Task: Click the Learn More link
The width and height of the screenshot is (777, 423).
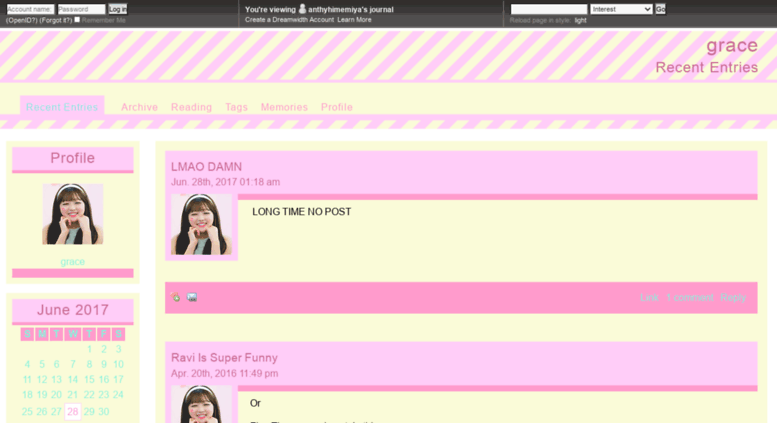Action: (354, 20)
